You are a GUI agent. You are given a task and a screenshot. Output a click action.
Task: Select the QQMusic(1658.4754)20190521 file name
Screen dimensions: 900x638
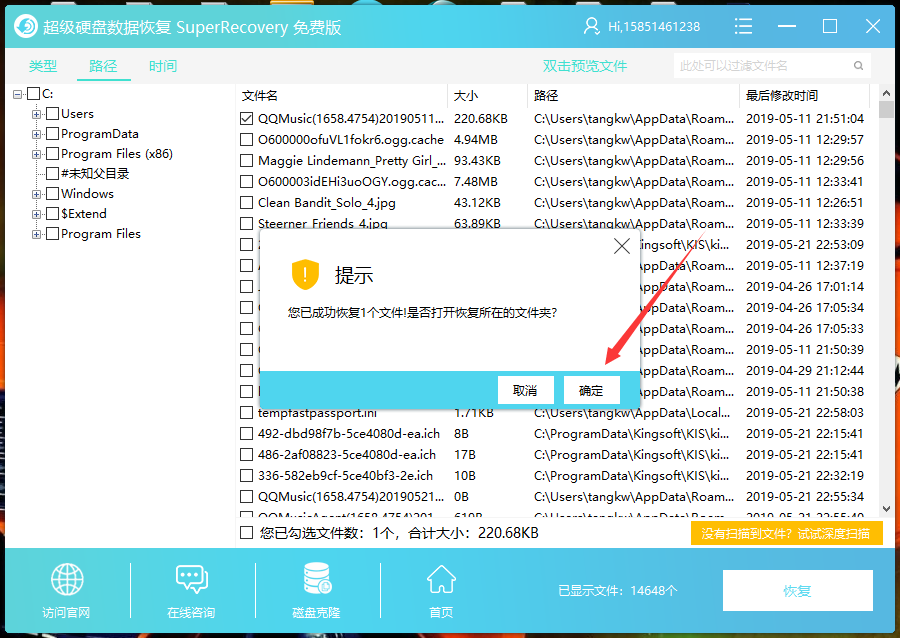(351, 497)
